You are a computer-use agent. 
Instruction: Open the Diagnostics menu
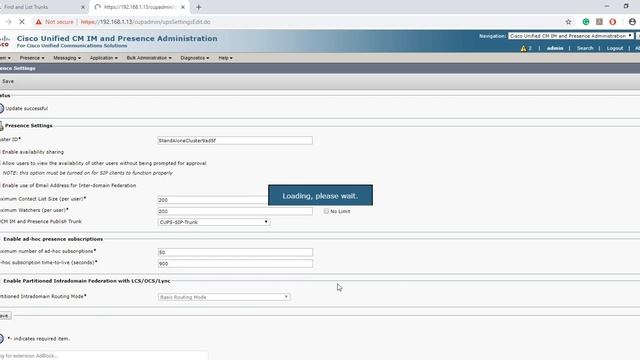click(195, 58)
